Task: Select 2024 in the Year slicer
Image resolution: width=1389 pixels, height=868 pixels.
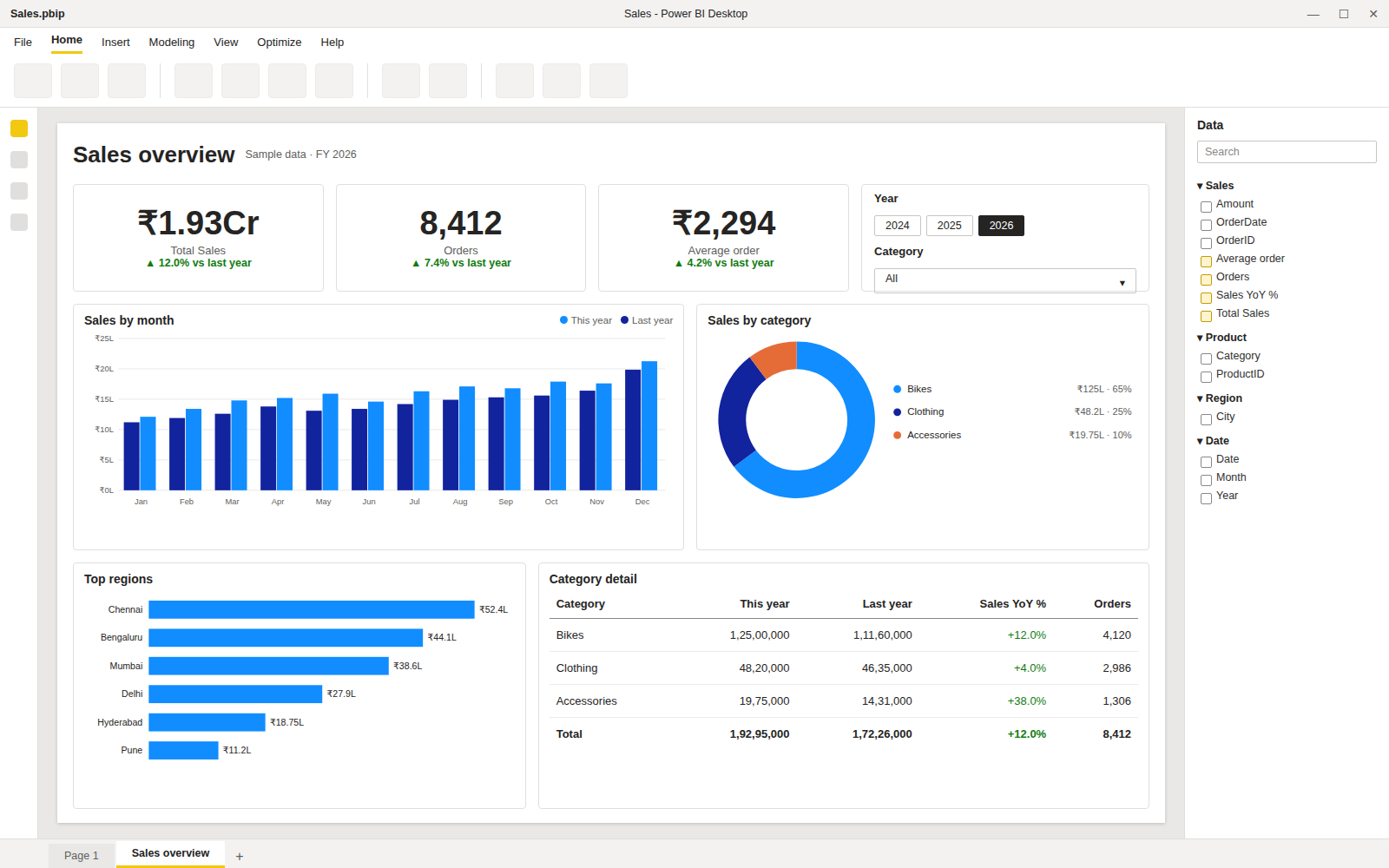Action: click(x=898, y=226)
